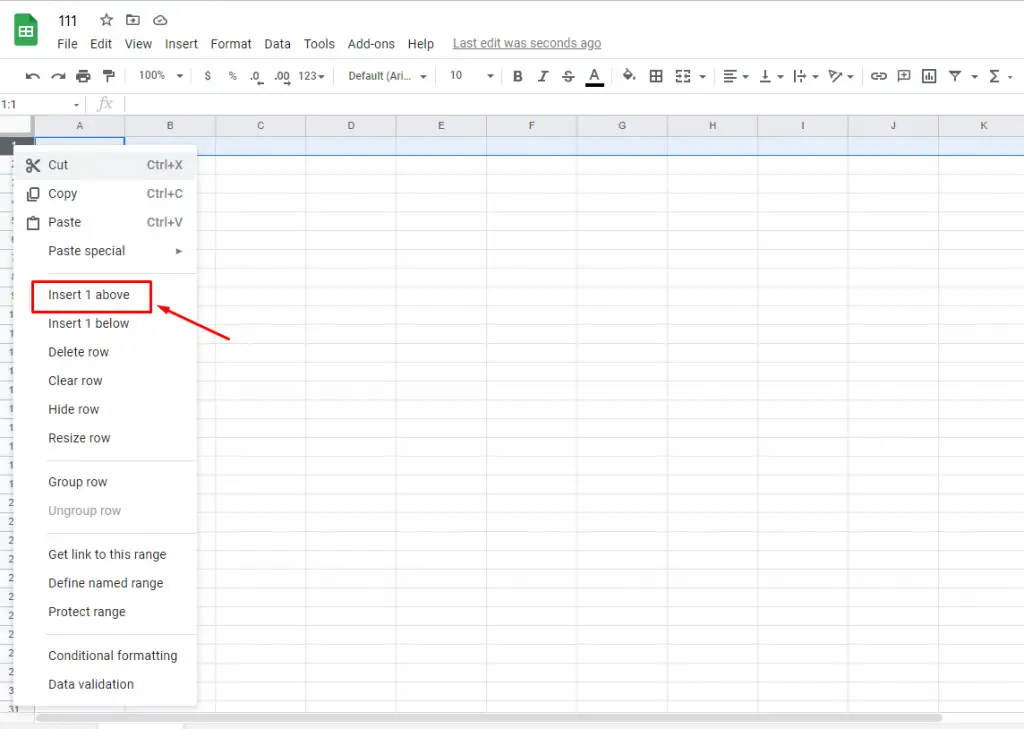This screenshot has height=729, width=1024.
Task: Format as percent
Action: (232, 76)
